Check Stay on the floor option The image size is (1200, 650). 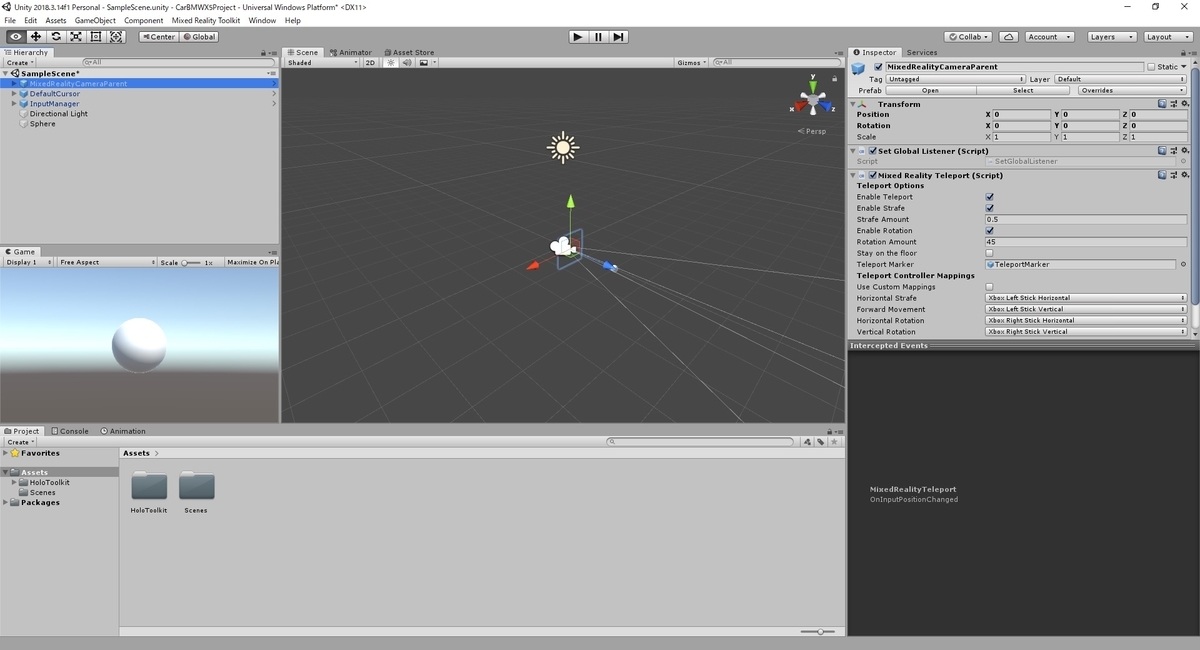(x=990, y=253)
